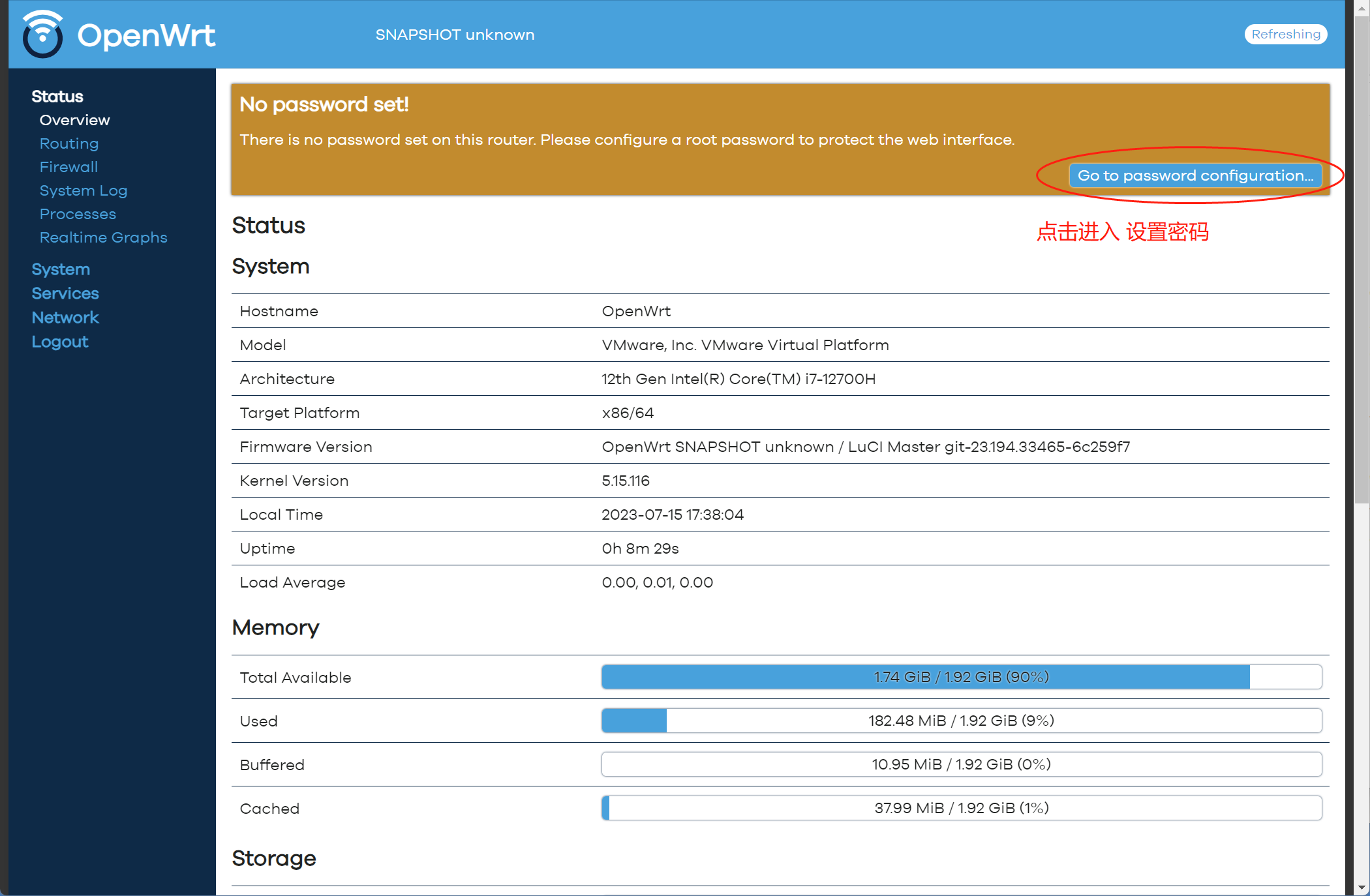
Task: Click the Used memory row label
Action: point(258,721)
